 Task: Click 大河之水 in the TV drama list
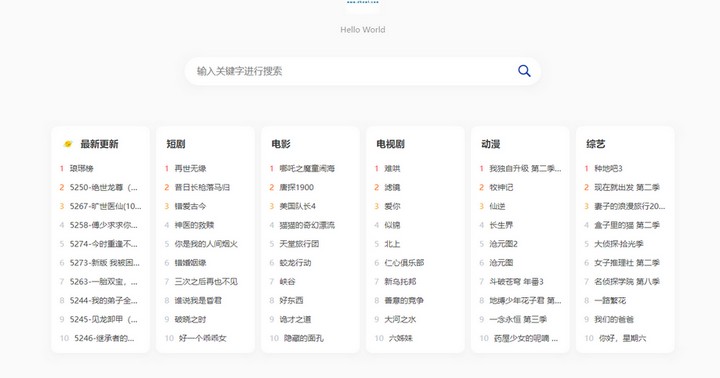(400, 319)
